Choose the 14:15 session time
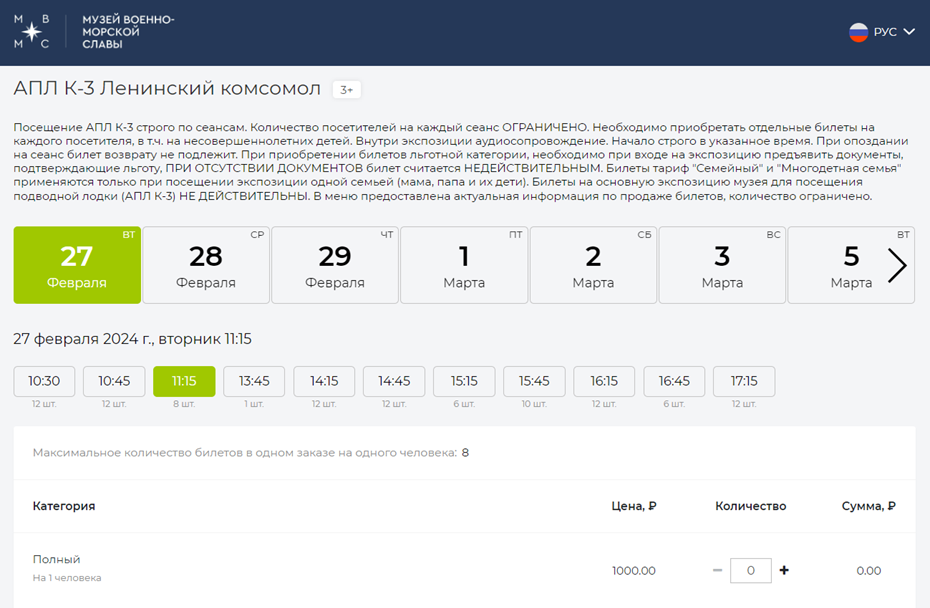 tap(324, 381)
